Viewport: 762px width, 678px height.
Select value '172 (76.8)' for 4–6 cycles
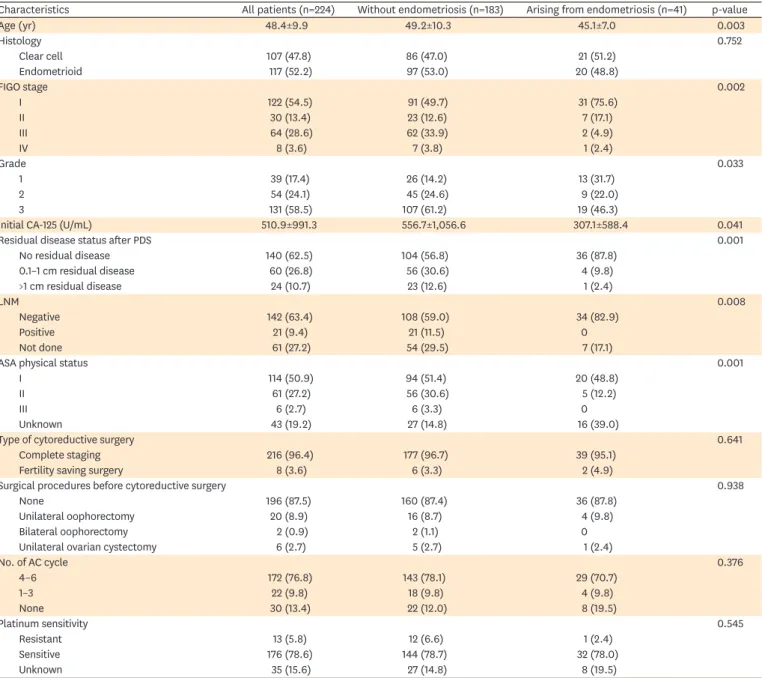[290, 578]
